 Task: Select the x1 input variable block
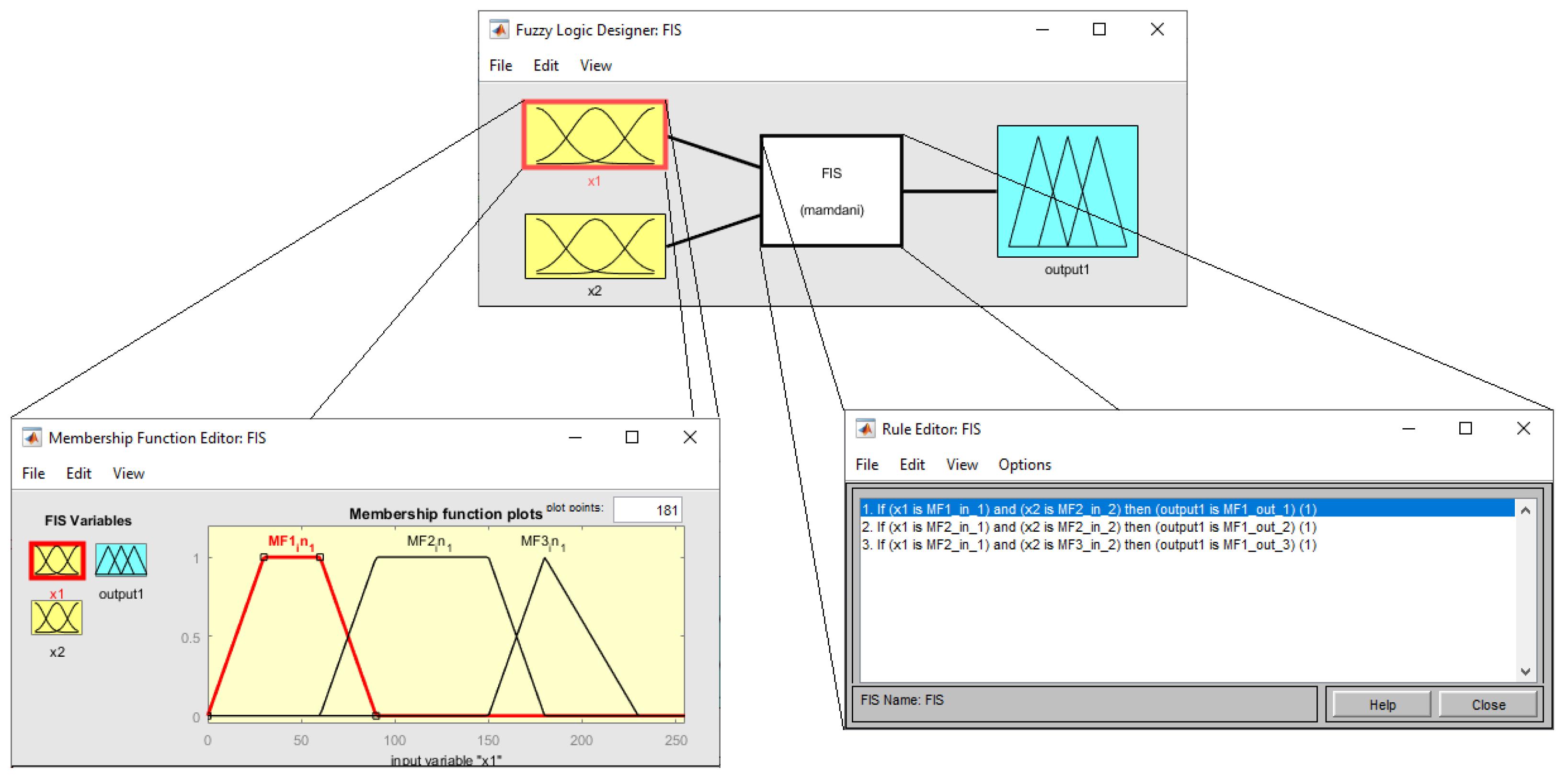point(595,135)
